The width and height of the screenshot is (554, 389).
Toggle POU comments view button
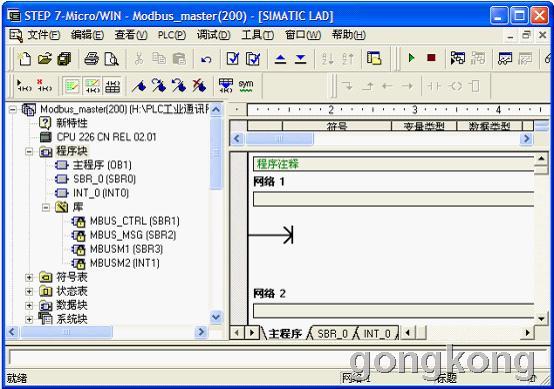(x=72, y=86)
